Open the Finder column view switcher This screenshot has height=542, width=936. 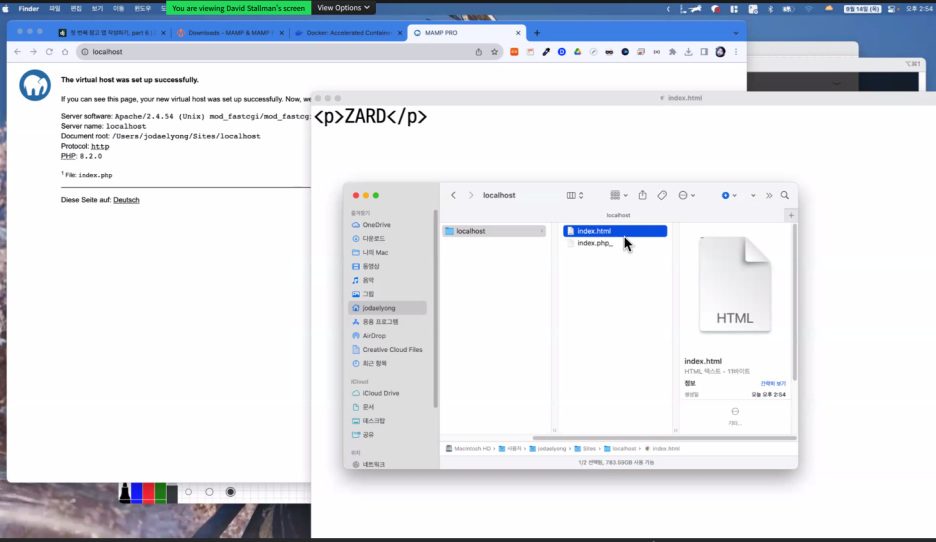point(574,195)
